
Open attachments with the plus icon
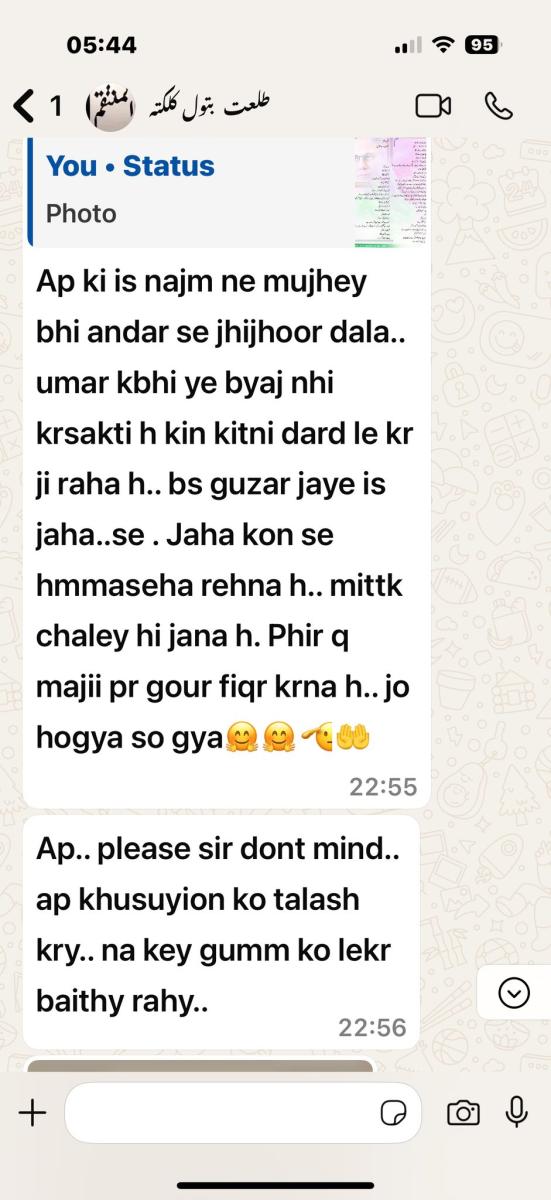32,1112
